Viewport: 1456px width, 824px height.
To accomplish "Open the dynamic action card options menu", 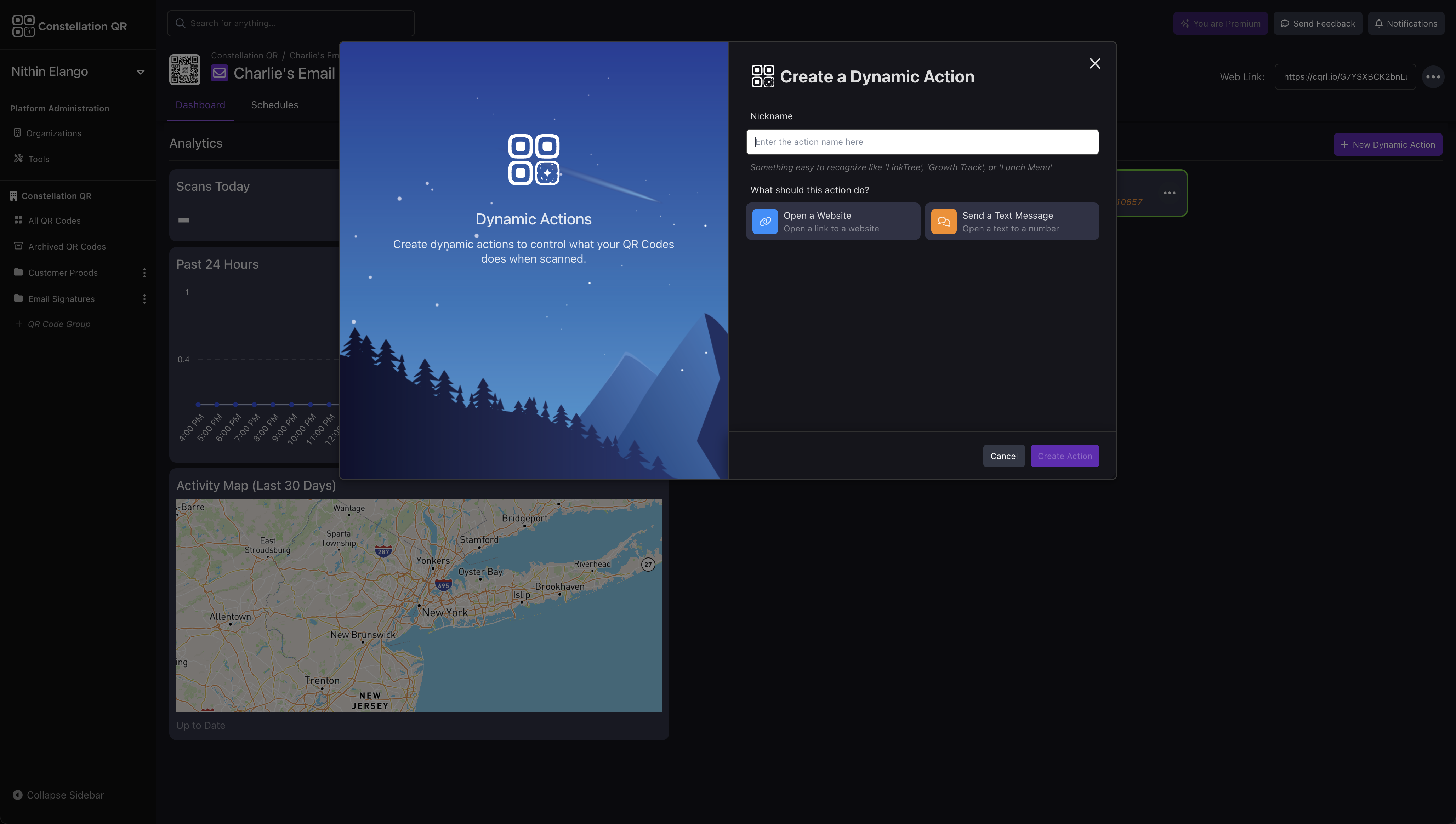I will click(1170, 193).
